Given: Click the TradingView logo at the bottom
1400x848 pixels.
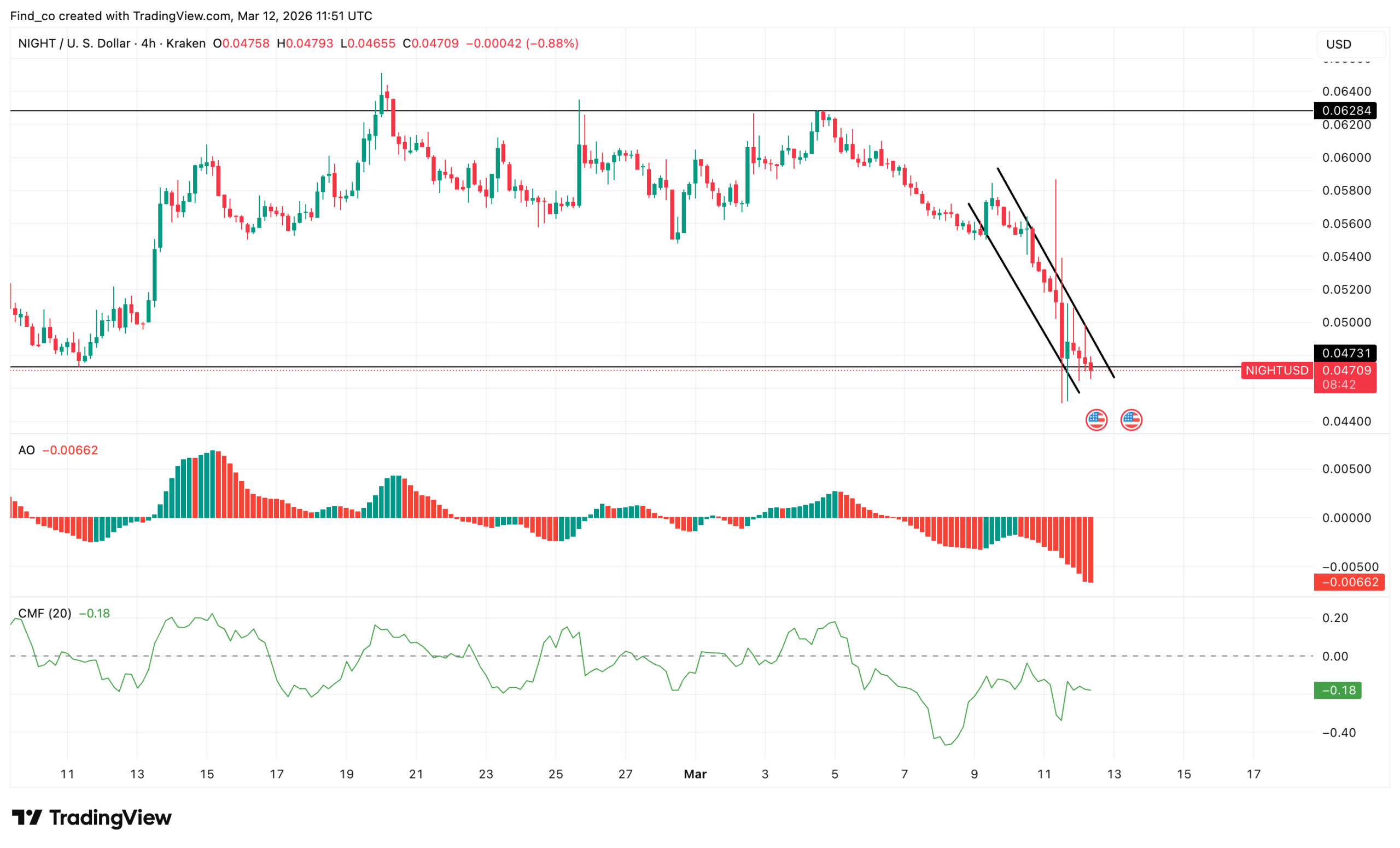Looking at the screenshot, I should tap(91, 818).
